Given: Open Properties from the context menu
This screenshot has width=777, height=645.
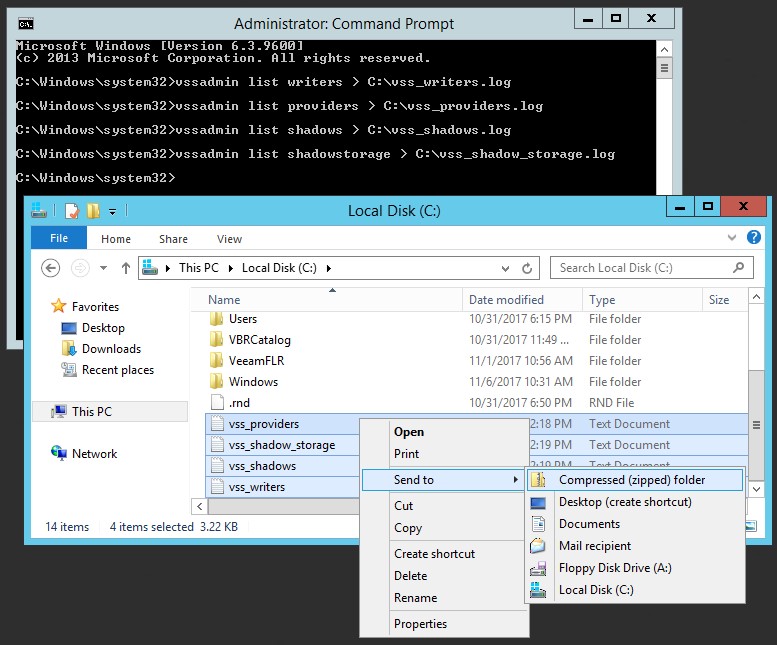Looking at the screenshot, I should pos(444,624).
